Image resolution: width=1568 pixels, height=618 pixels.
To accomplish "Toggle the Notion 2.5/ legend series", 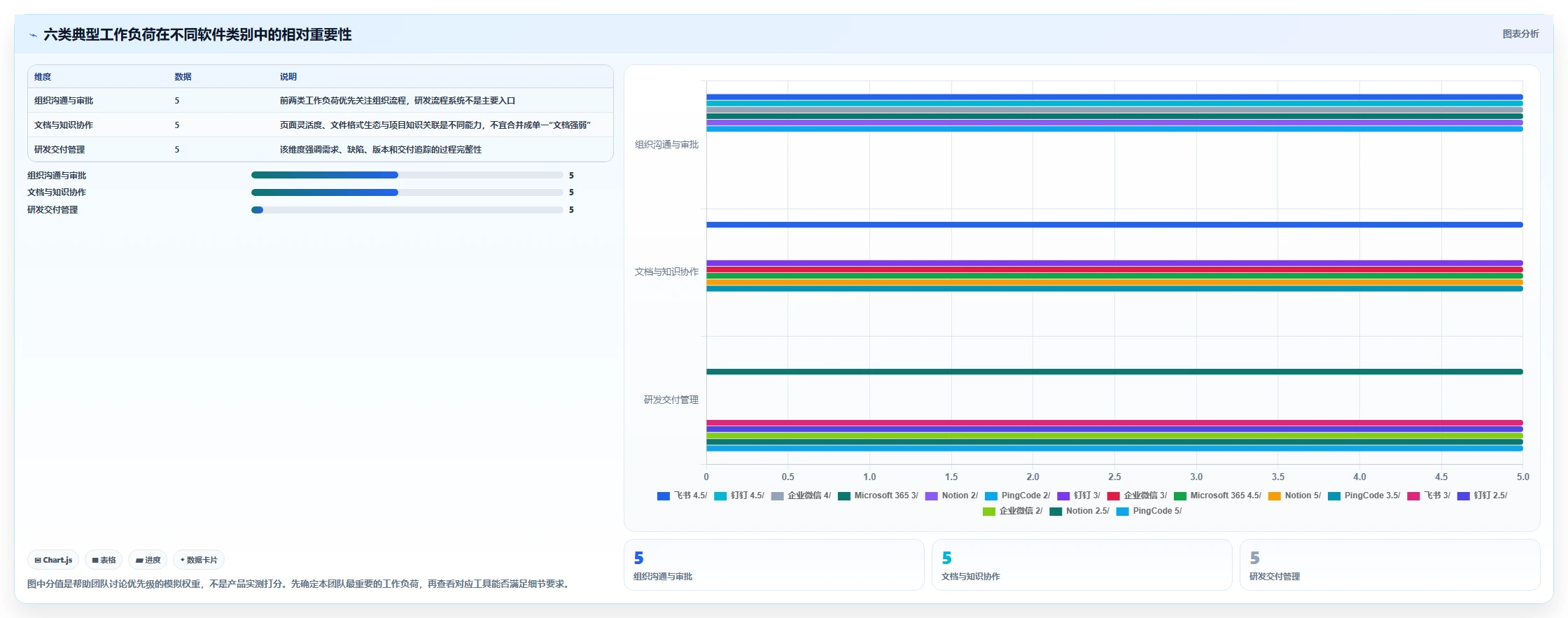I will [1079, 511].
